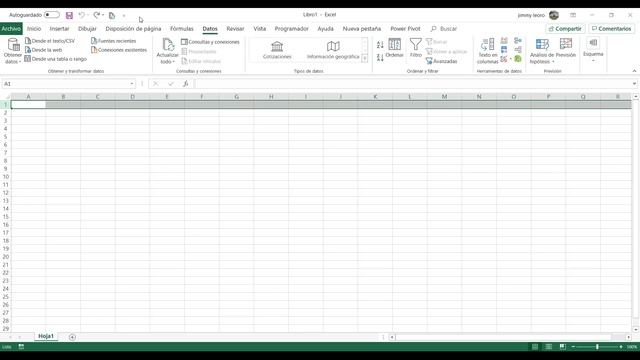Open Avanzadas filter options
This screenshot has width=640, height=360.
(441, 61)
